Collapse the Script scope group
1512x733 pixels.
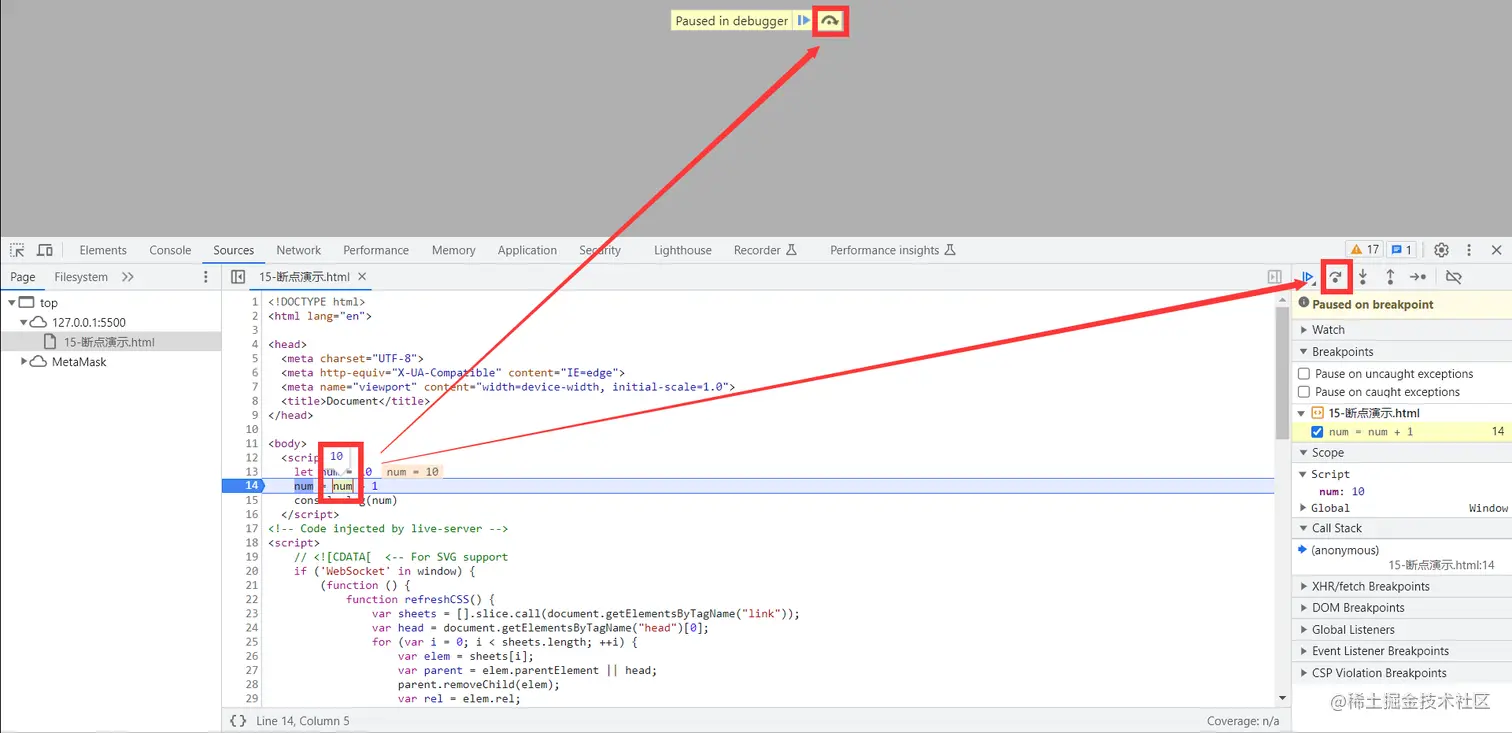coord(1305,475)
